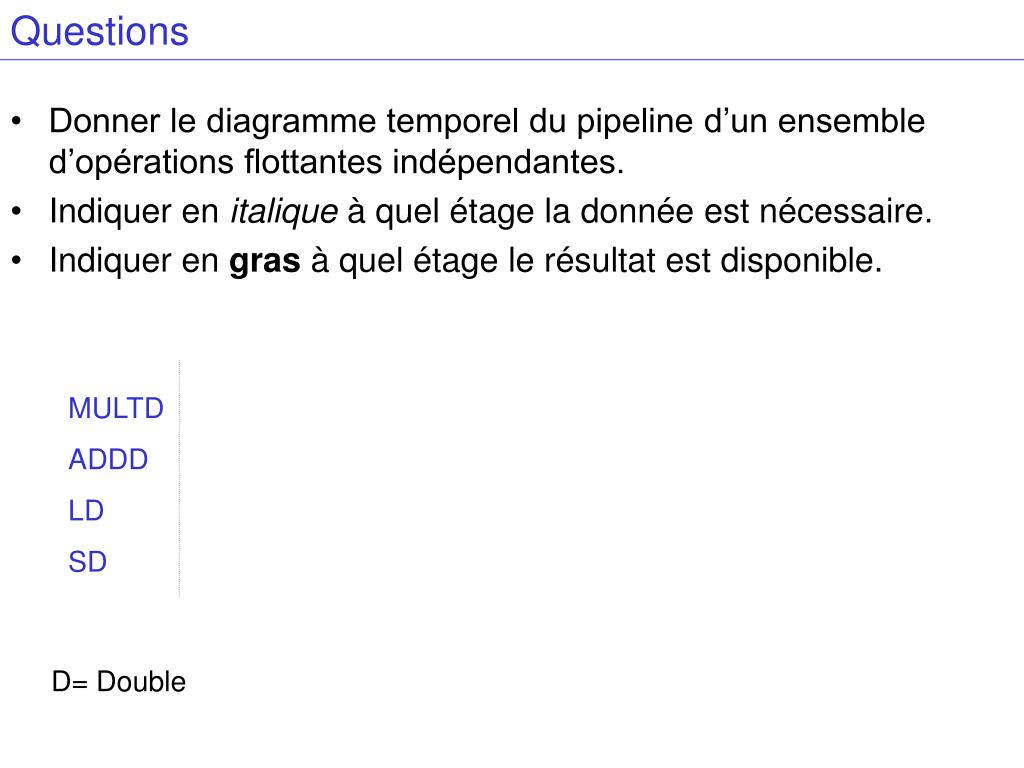Click the word disponible
Image resolution: width=1024 pixels, height=768 pixels.
(801, 261)
